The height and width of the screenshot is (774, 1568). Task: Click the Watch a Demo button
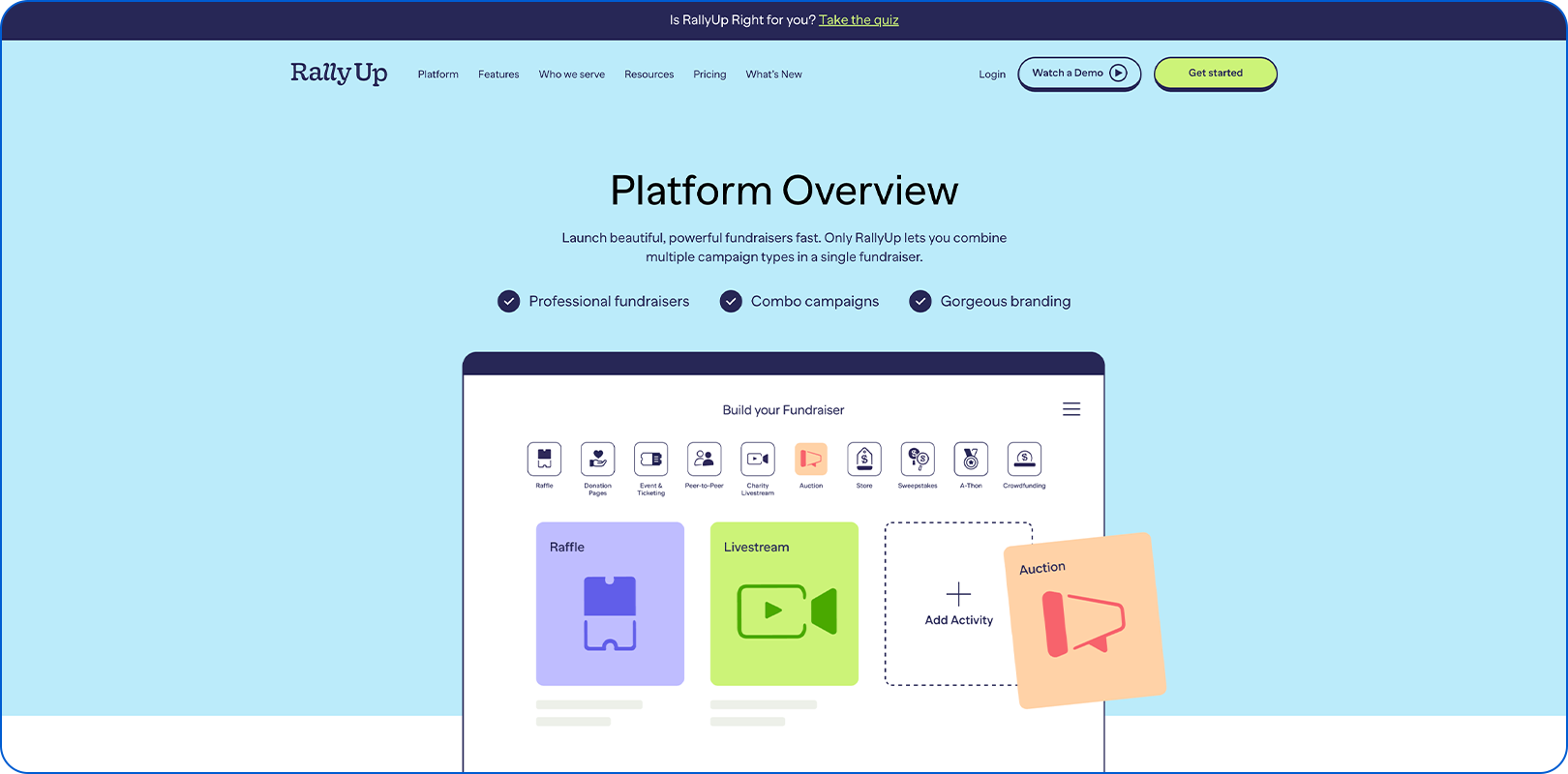click(x=1079, y=74)
